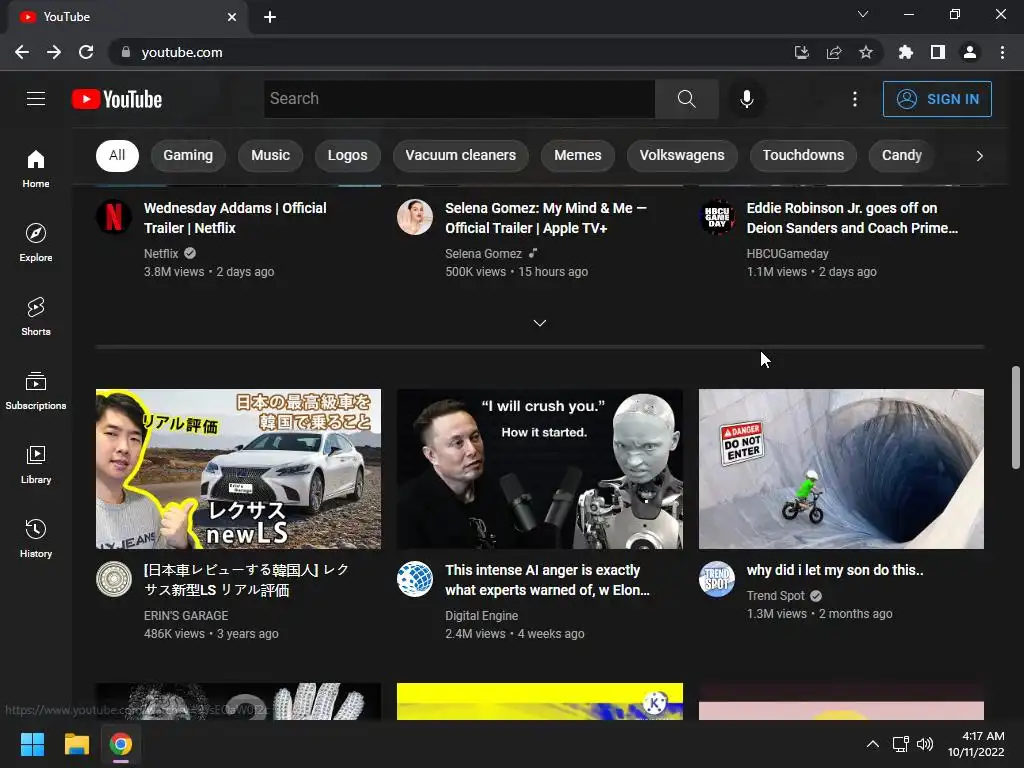Image resolution: width=1024 pixels, height=768 pixels.
Task: Open volume control in system tray
Action: click(x=925, y=744)
